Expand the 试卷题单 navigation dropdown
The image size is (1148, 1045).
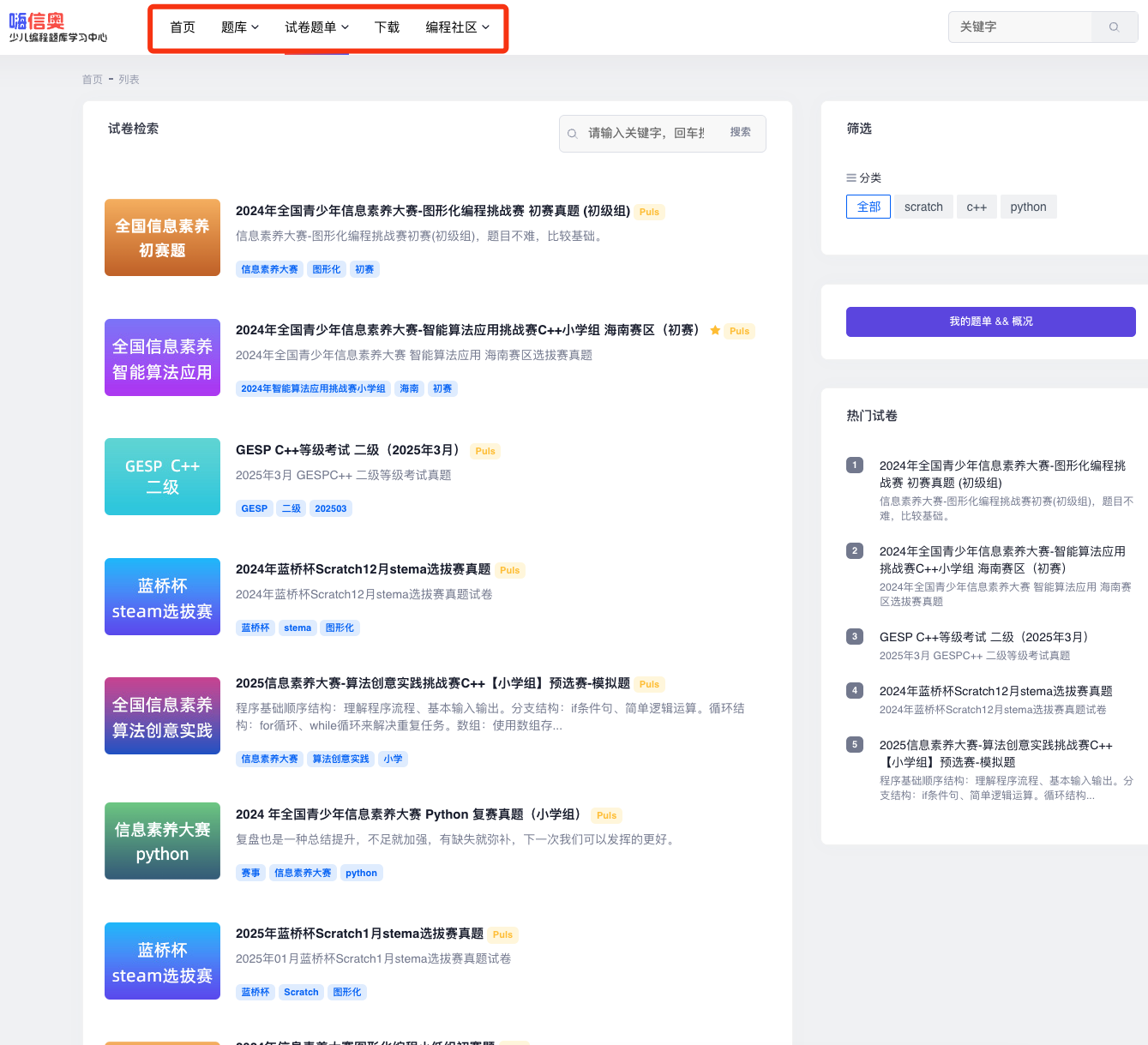tap(317, 27)
